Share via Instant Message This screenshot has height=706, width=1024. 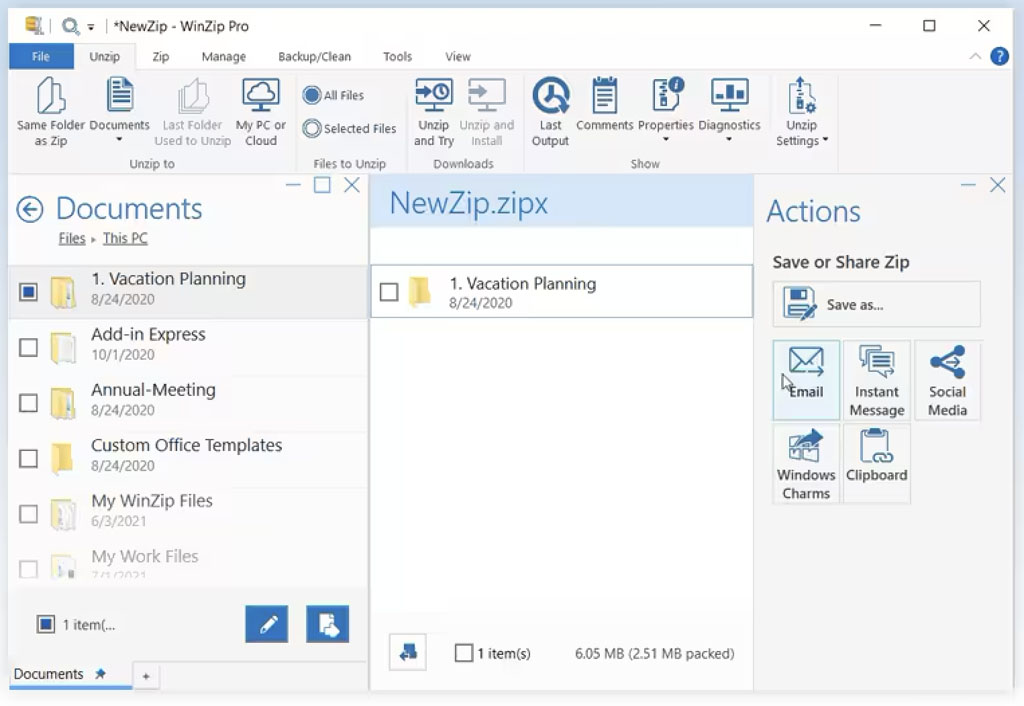point(876,380)
